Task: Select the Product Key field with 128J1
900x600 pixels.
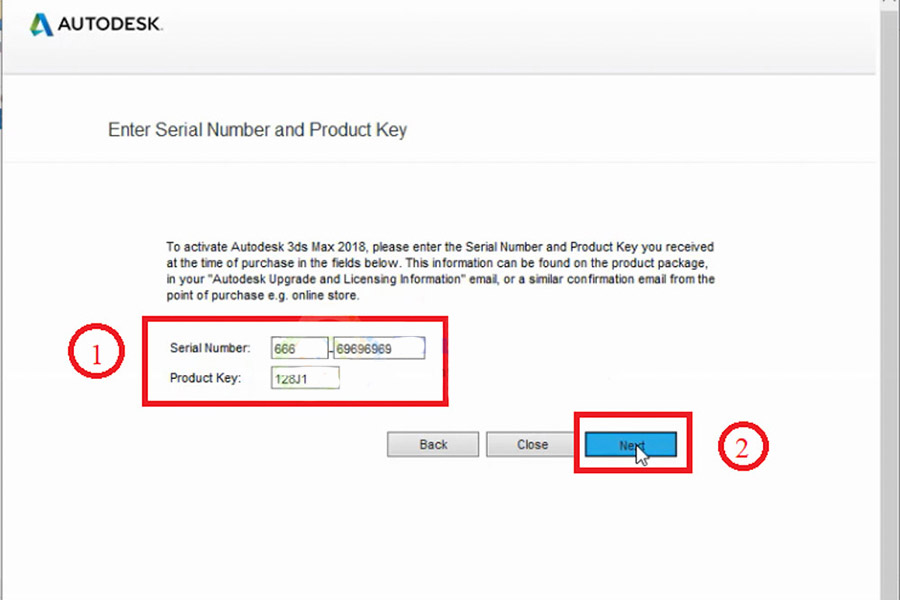Action: (x=305, y=378)
